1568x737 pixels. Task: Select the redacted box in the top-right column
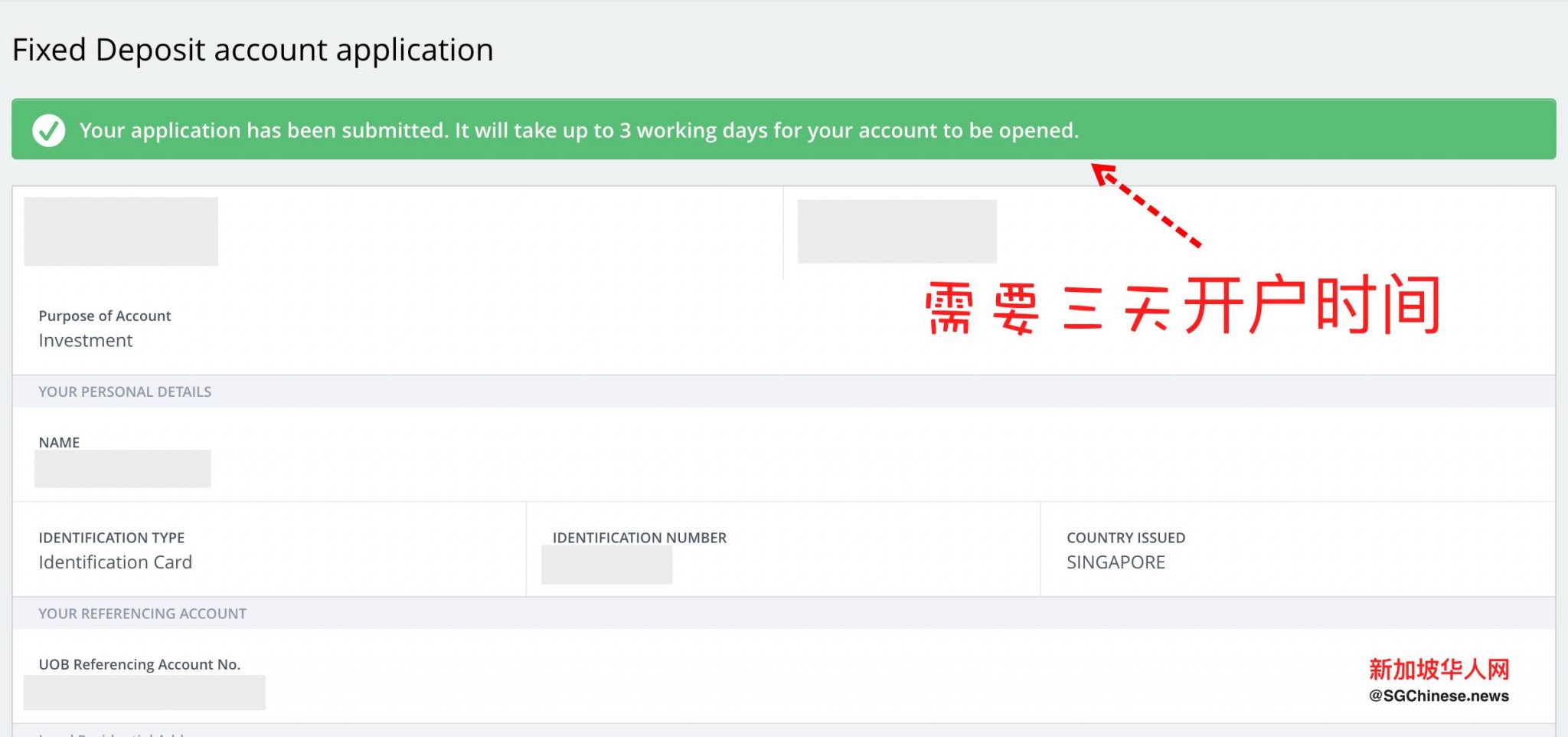(897, 231)
